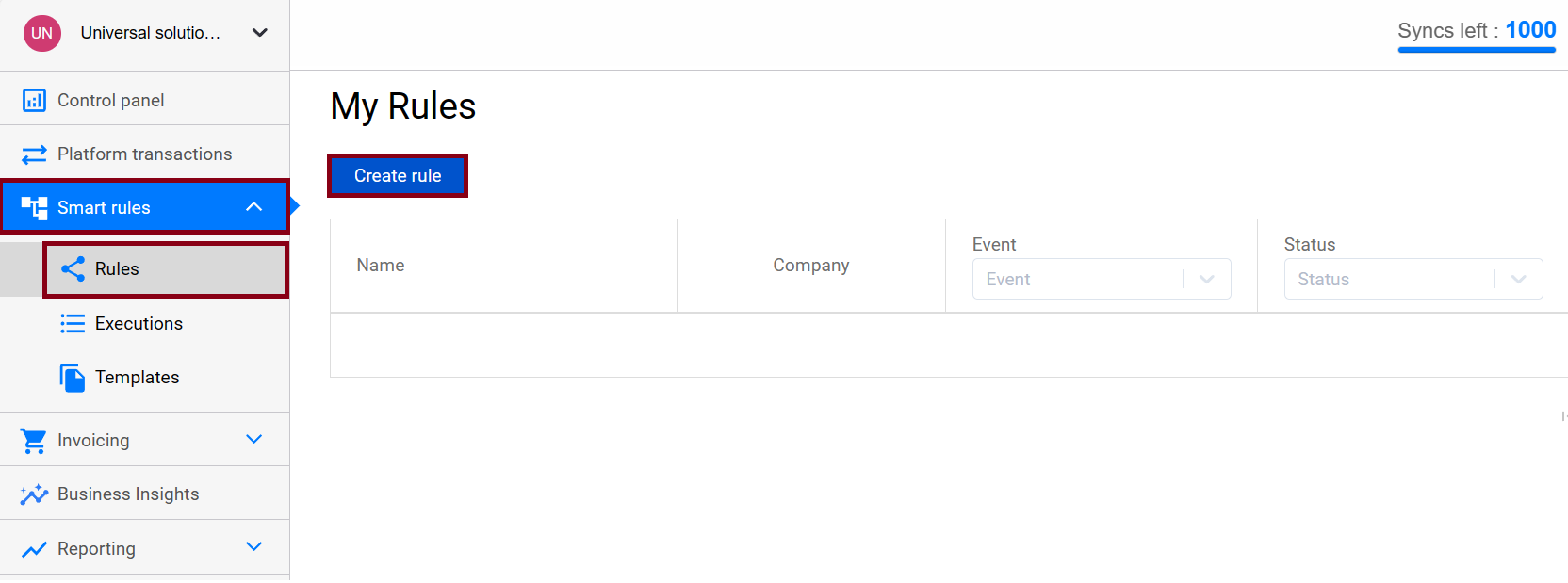1568x583 pixels.
Task: Click the Reporting trend line icon
Action: coord(32,547)
